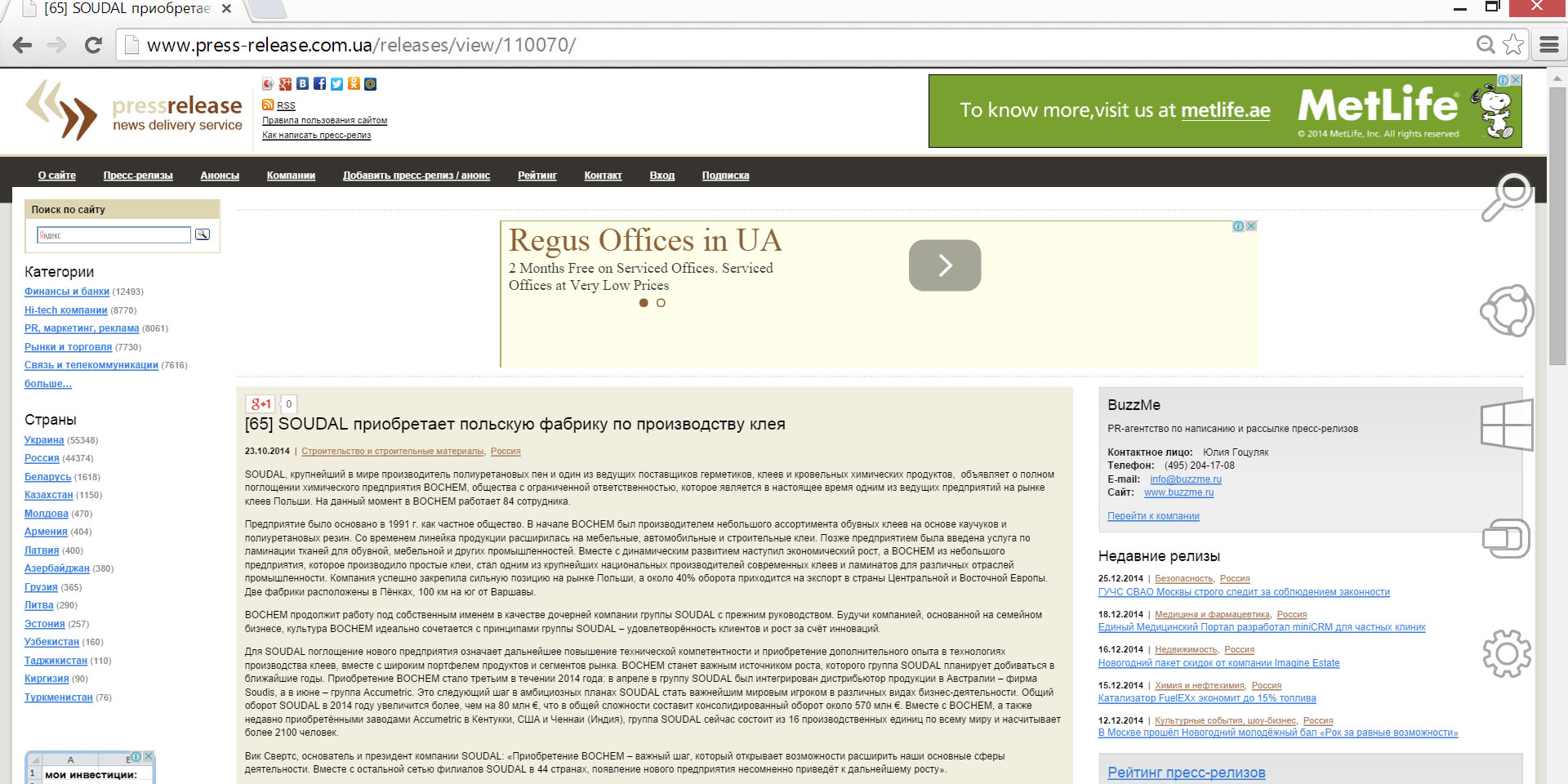Select the first carousel dot in Regus ad

[x=644, y=303]
